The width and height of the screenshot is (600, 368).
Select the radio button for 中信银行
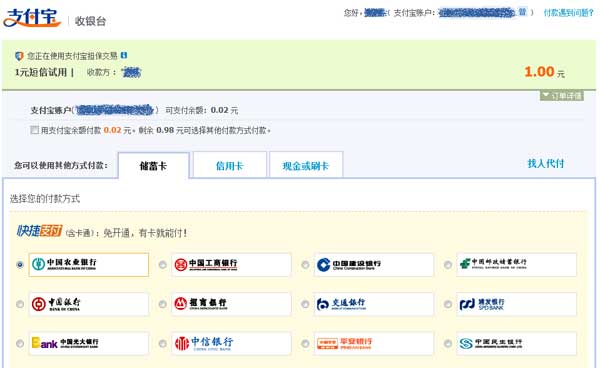pyautogui.click(x=163, y=344)
